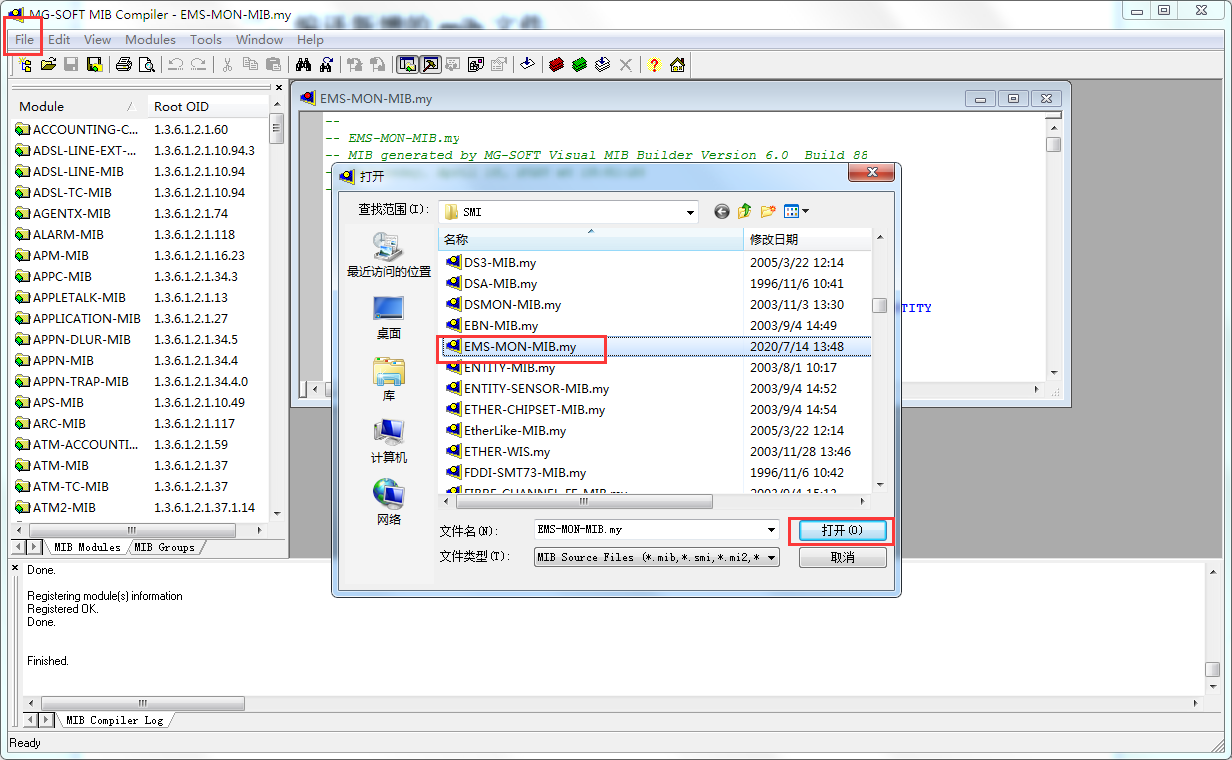This screenshot has width=1232, height=760.
Task: Open the File menu
Action: click(x=23, y=40)
